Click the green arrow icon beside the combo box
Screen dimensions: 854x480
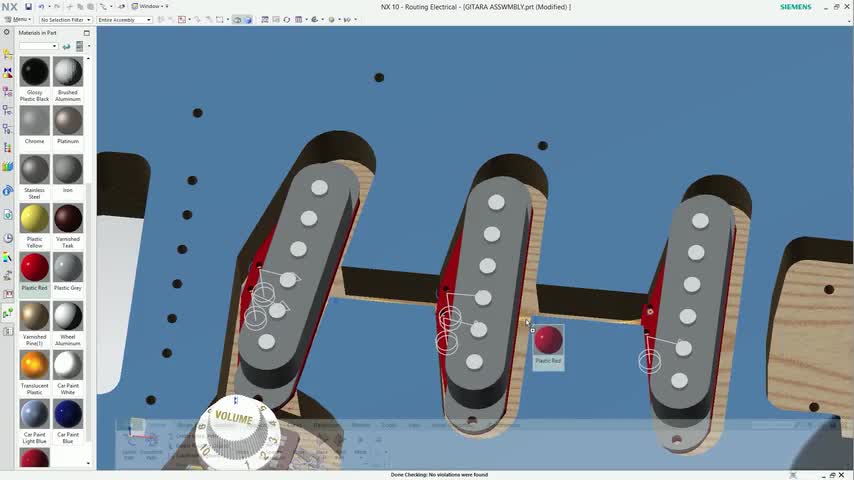tap(66, 46)
